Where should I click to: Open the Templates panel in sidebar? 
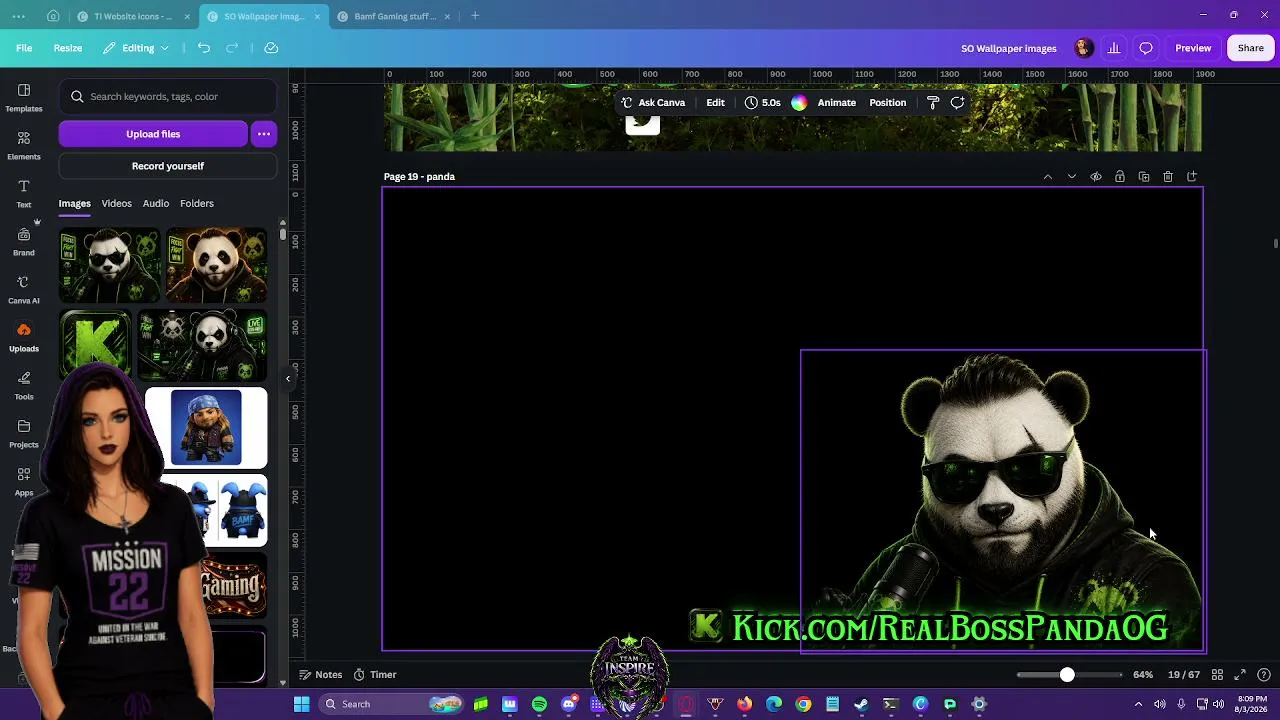[x=24, y=97]
